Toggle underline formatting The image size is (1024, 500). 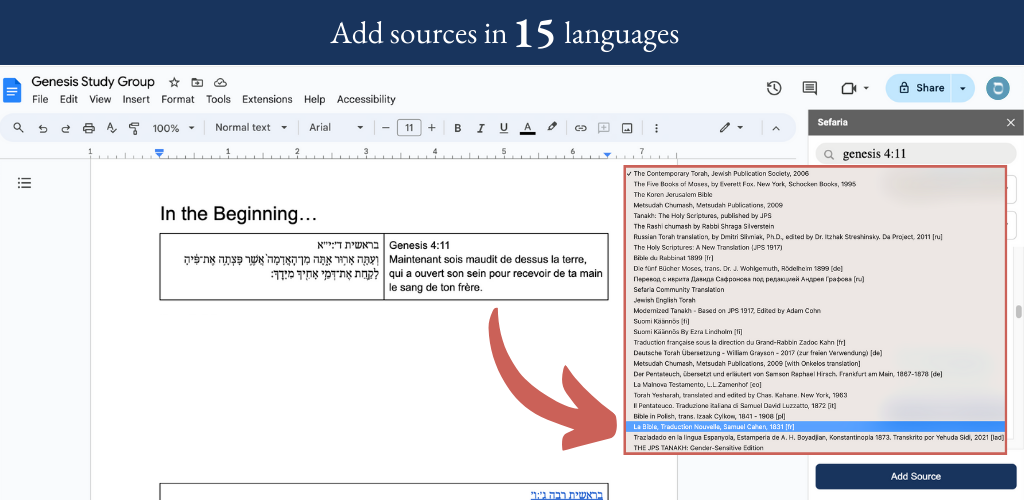point(504,128)
